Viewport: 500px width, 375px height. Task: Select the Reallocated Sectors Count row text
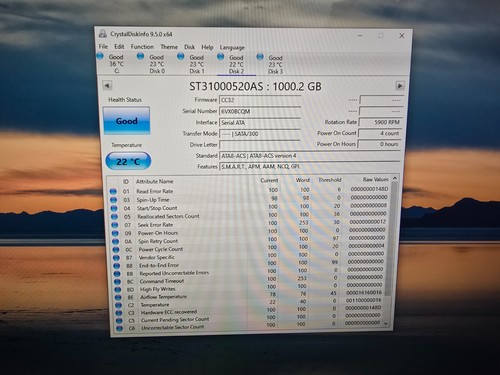(x=168, y=216)
